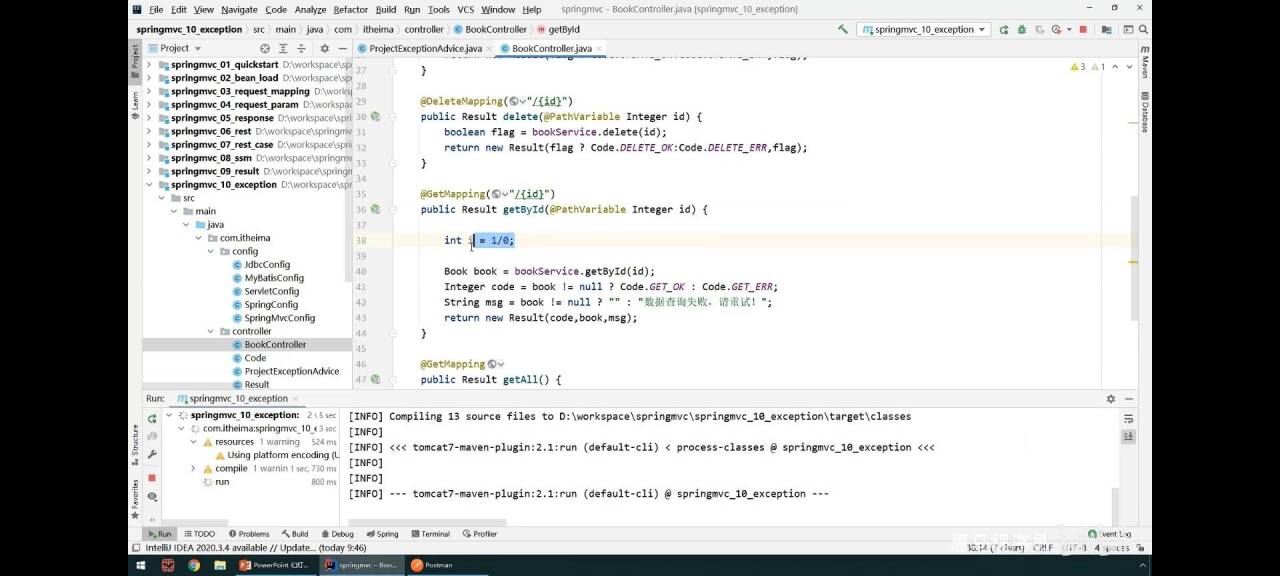Open Postman from the Windows taskbar
Screen dimensions: 1280x576
[432, 565]
